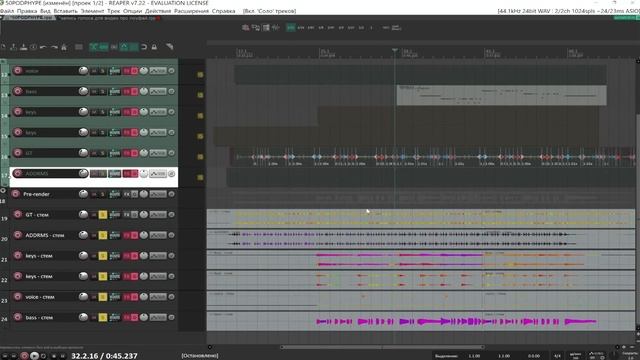Arm the GT track 16 for recording

click(18, 153)
